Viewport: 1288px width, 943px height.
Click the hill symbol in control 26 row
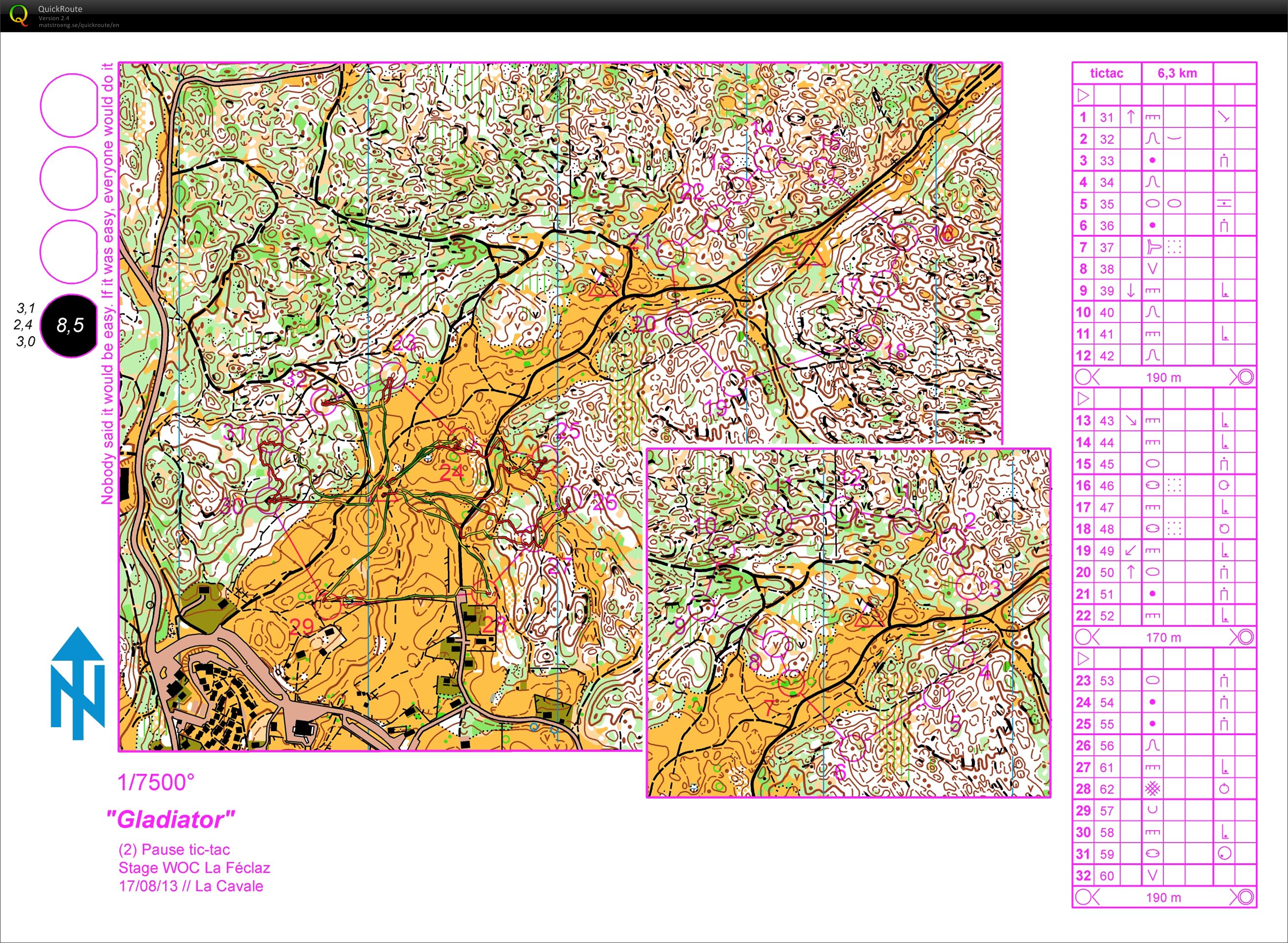[1152, 745]
